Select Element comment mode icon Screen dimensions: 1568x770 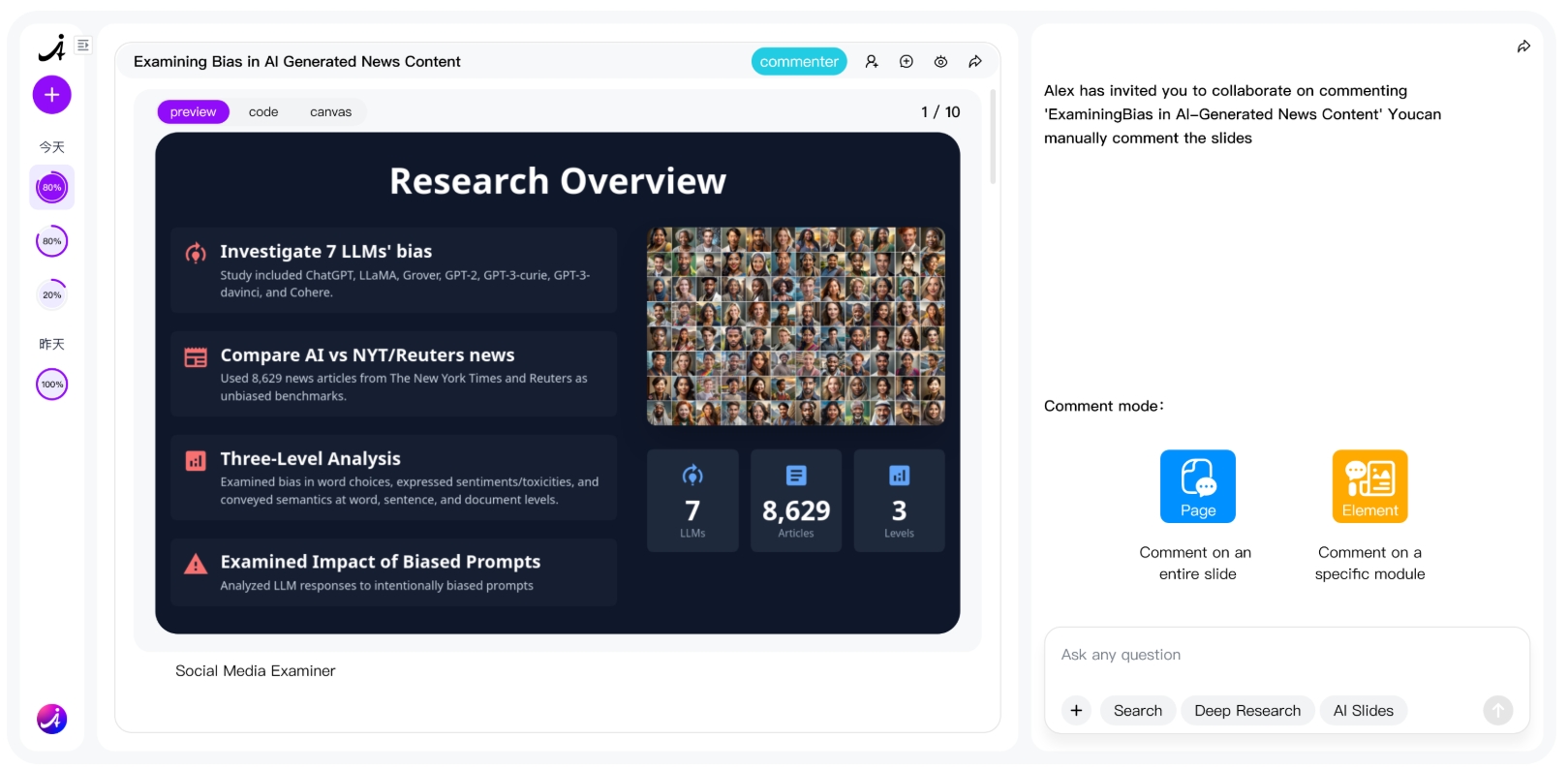(x=1369, y=486)
